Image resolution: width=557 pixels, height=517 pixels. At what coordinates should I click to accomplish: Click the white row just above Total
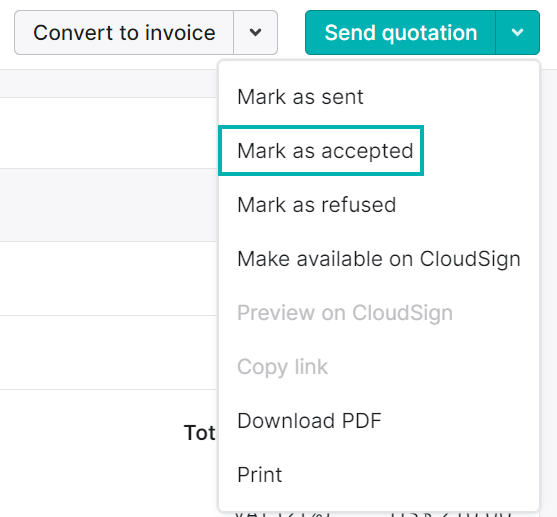click(108, 352)
